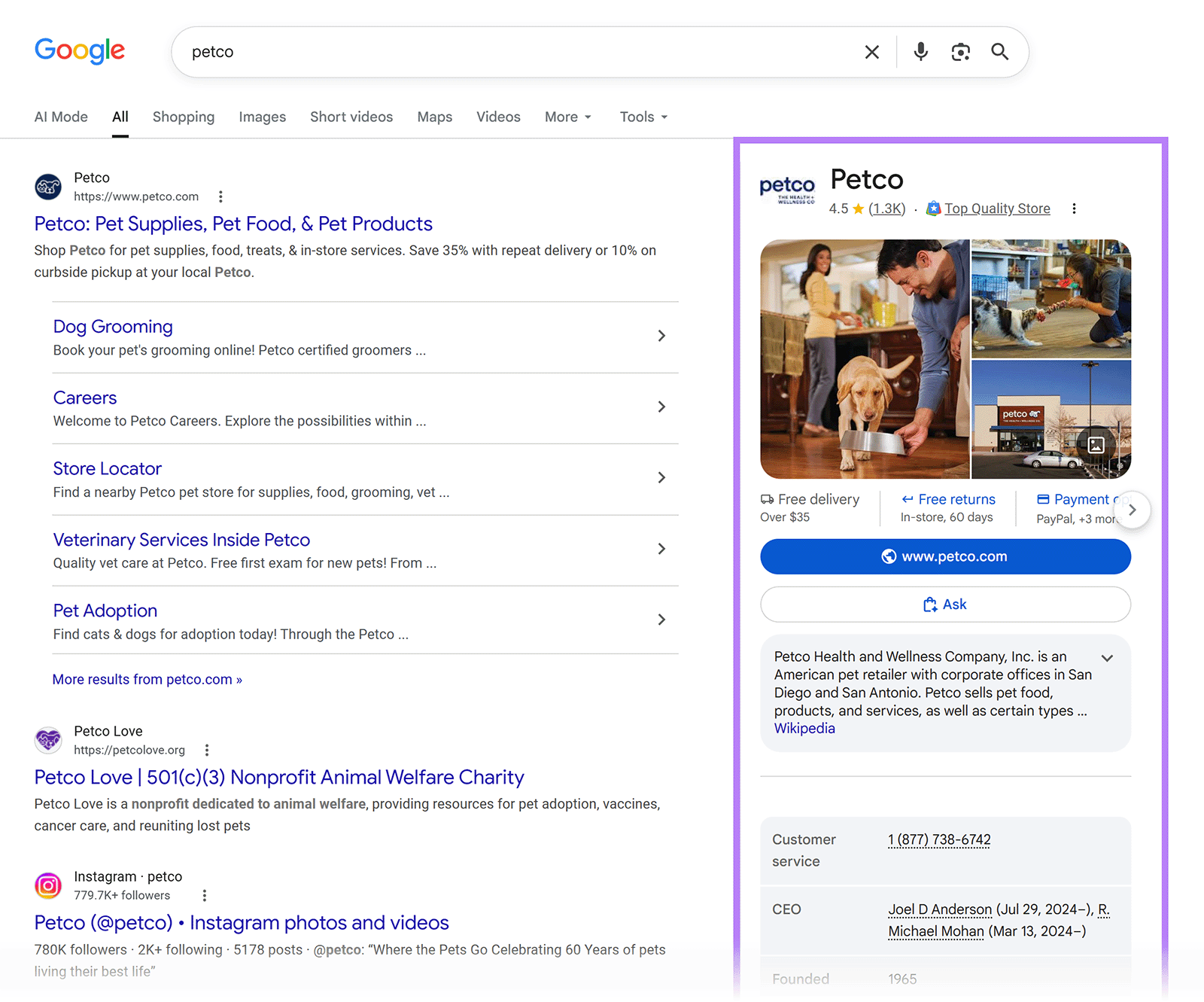Viewport: 1204px width, 1002px height.
Task: Open Wikipedia link in description
Action: pyautogui.click(x=804, y=728)
